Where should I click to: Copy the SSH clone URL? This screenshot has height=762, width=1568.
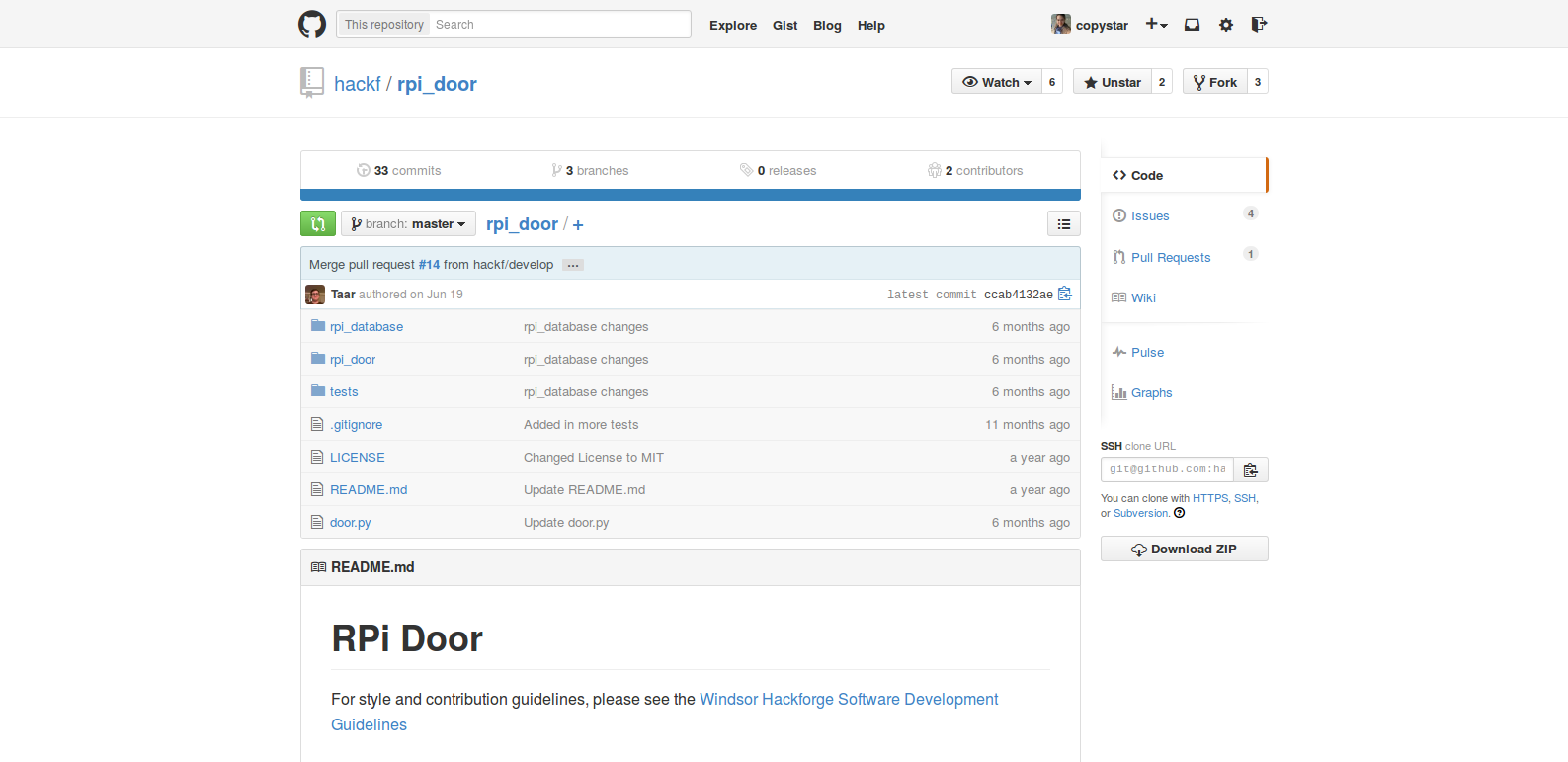pos(1251,469)
